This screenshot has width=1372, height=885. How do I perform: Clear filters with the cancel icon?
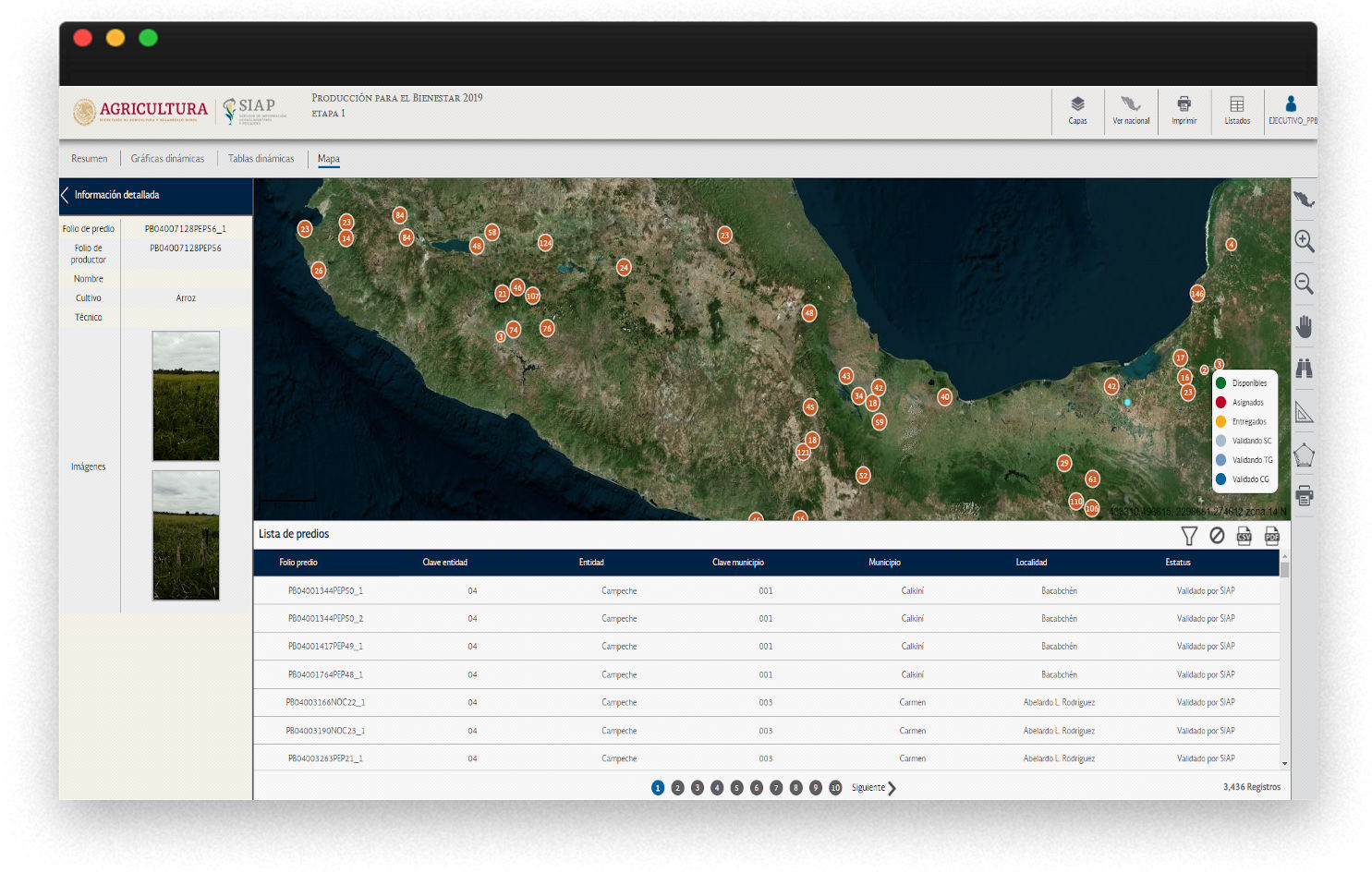tap(1217, 536)
